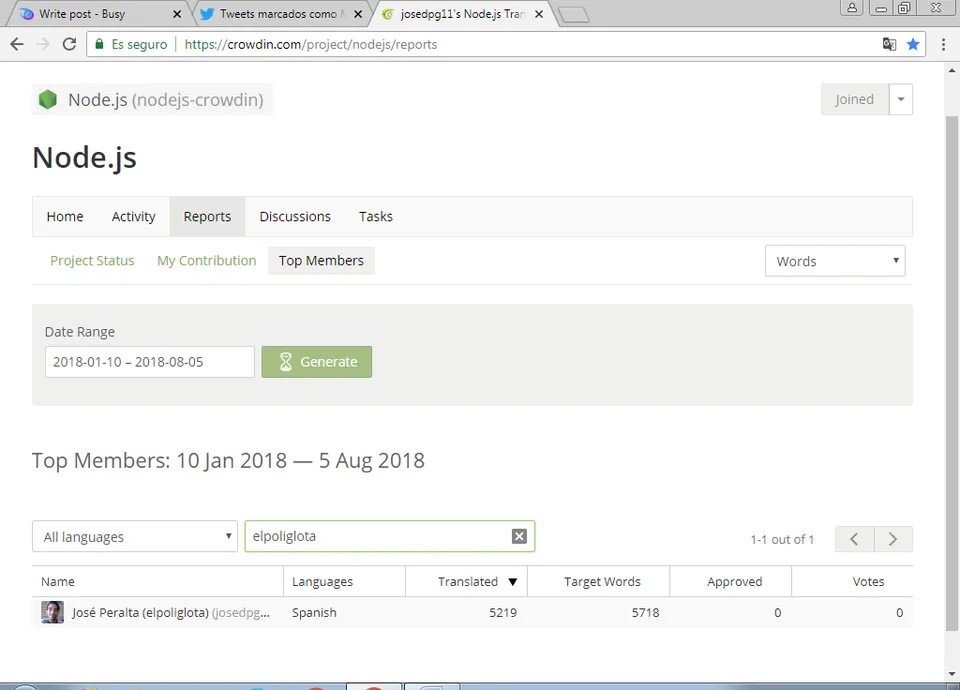The width and height of the screenshot is (960, 690).
Task: Open a new browser tab
Action: click(x=574, y=15)
